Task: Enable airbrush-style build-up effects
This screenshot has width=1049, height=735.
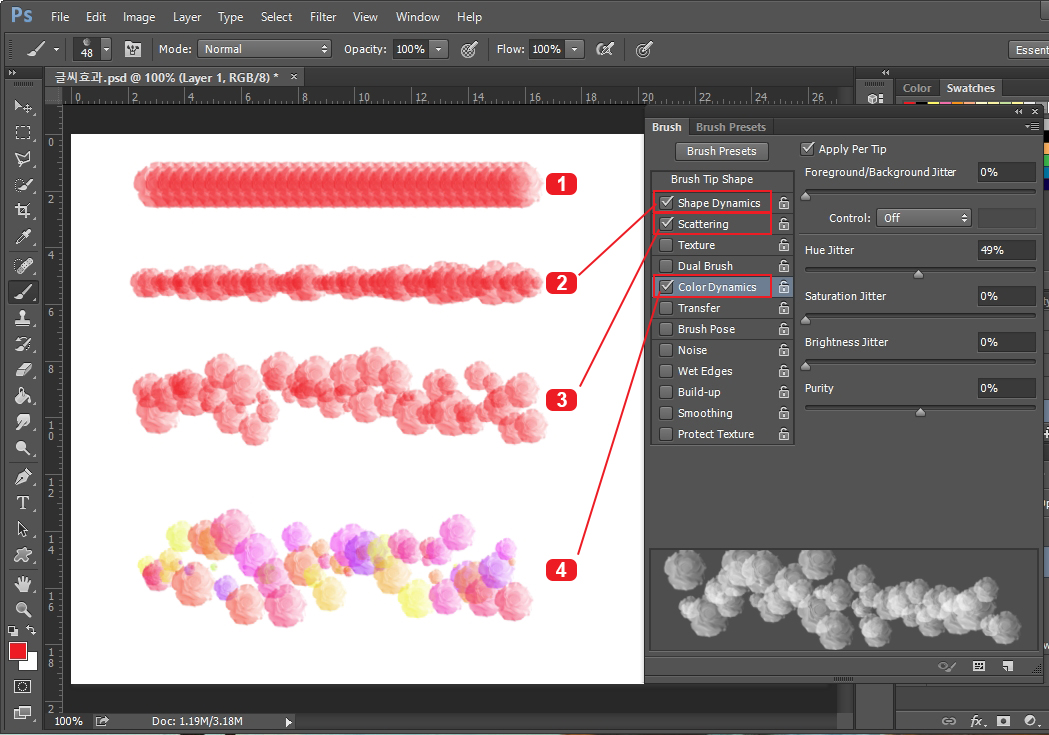Action: [x=605, y=49]
